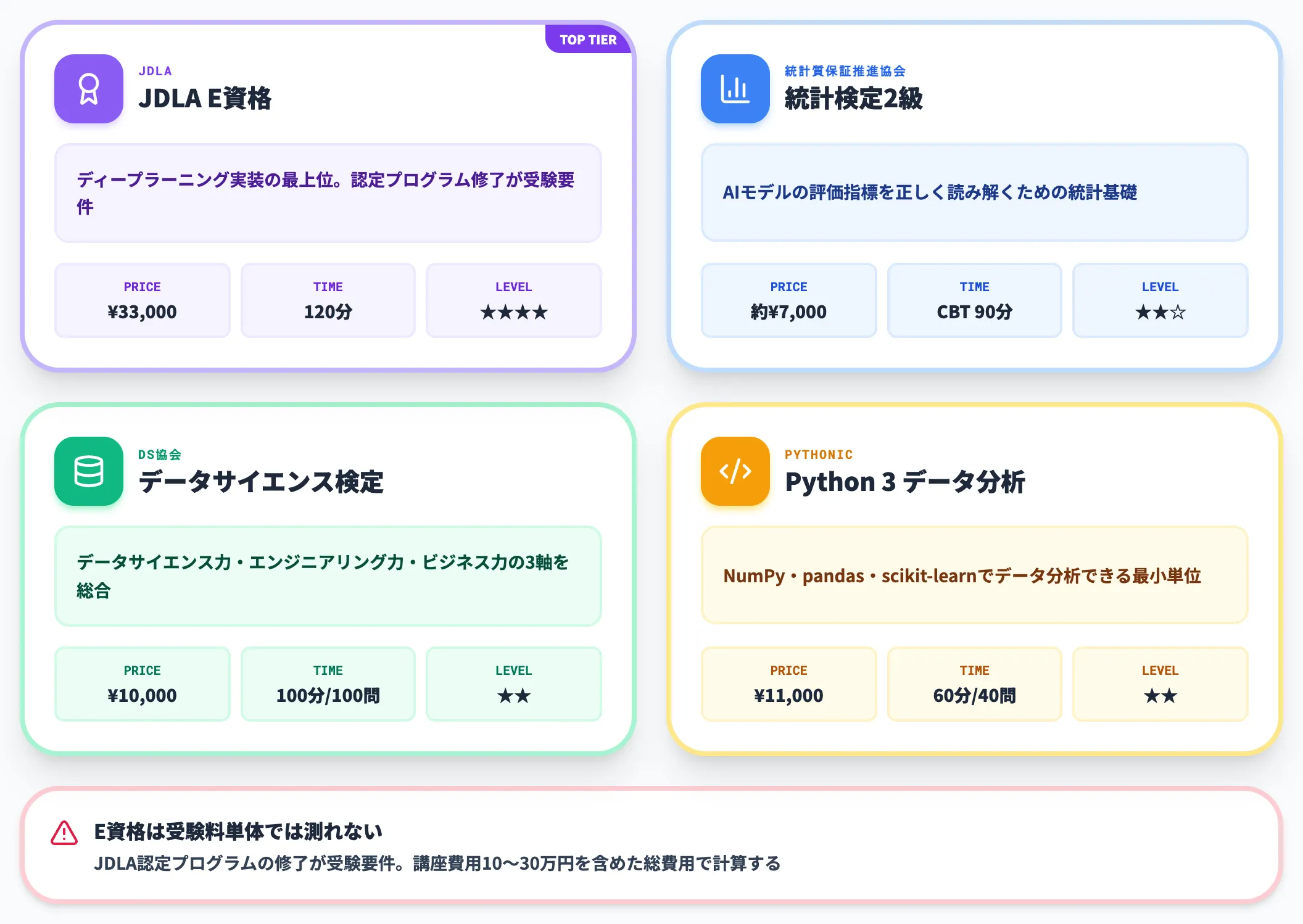Screen dimensions: 1303x924
Task: Click the 120分 time value
Action: (328, 312)
